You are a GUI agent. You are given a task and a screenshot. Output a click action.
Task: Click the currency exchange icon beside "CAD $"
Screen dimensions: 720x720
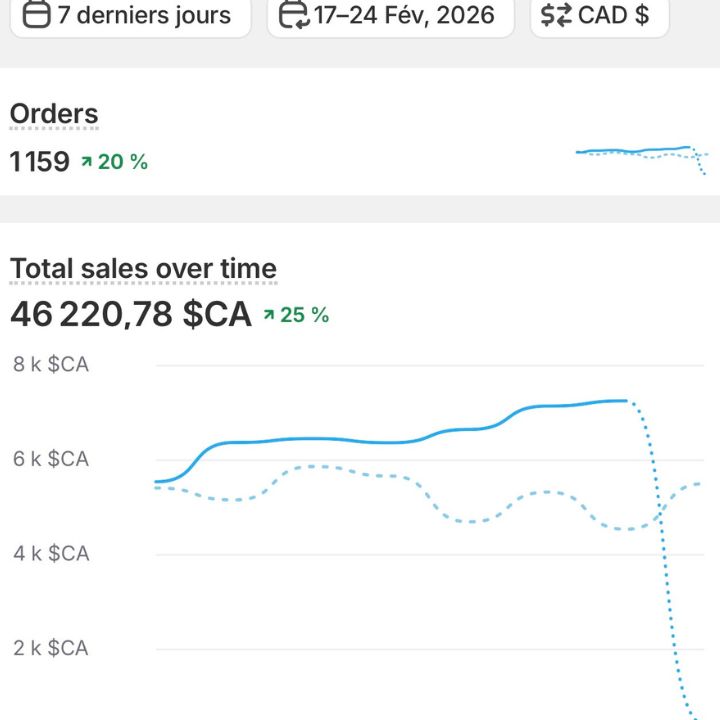(556, 15)
